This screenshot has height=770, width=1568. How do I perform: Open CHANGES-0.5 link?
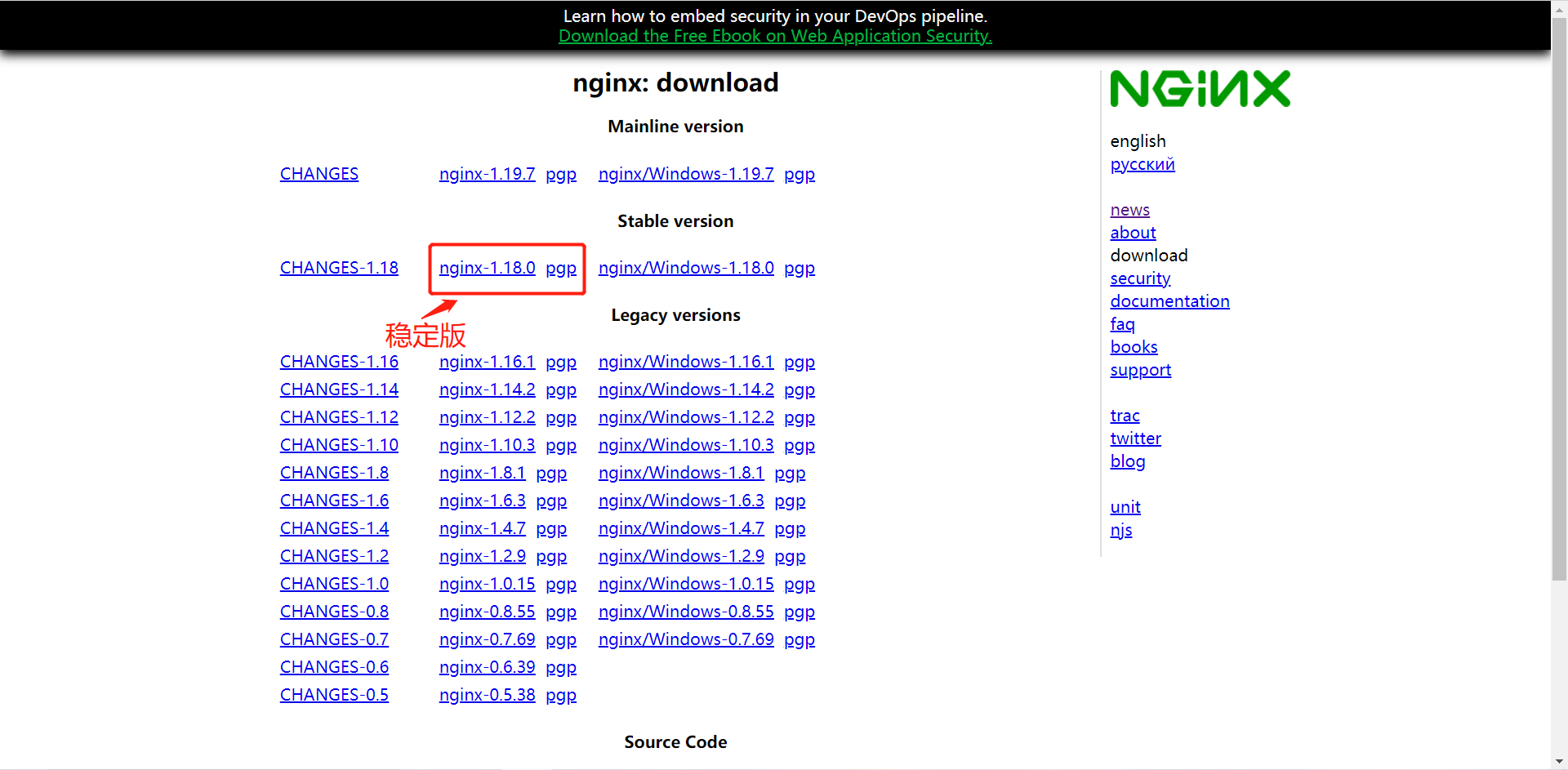(334, 695)
